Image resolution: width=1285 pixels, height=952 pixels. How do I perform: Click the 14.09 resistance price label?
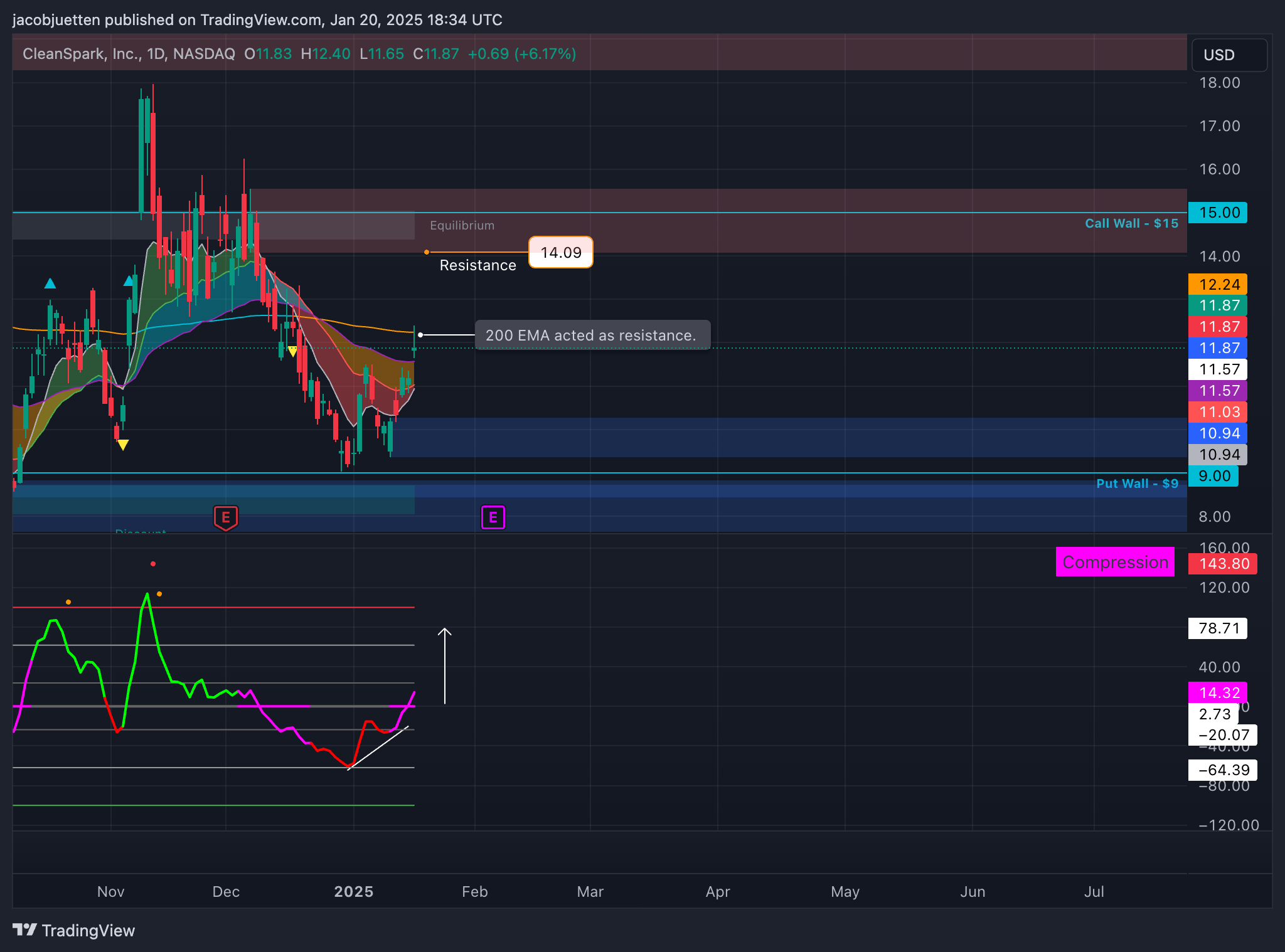(561, 252)
